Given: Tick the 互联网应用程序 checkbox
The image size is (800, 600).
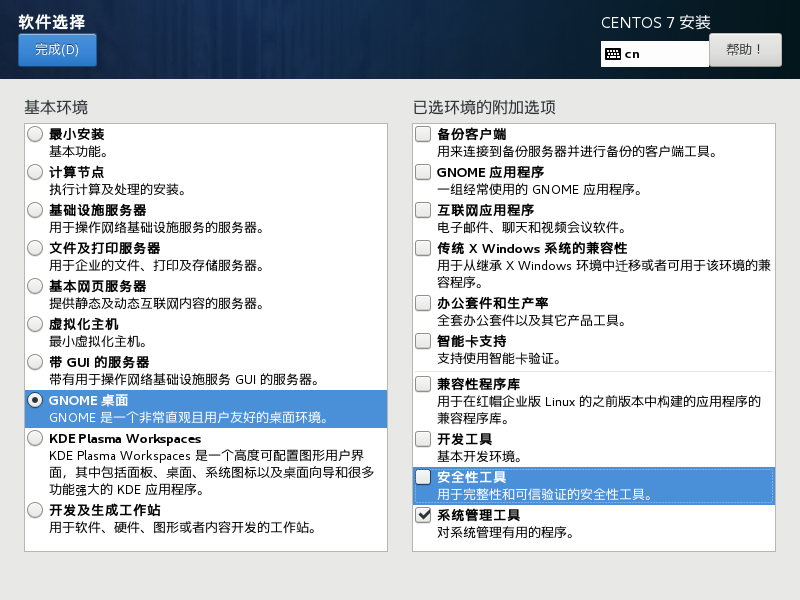Looking at the screenshot, I should tap(424, 210).
